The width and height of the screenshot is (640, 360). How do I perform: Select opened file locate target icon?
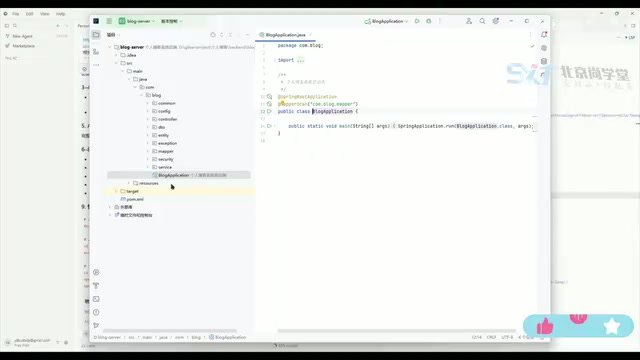(213, 35)
